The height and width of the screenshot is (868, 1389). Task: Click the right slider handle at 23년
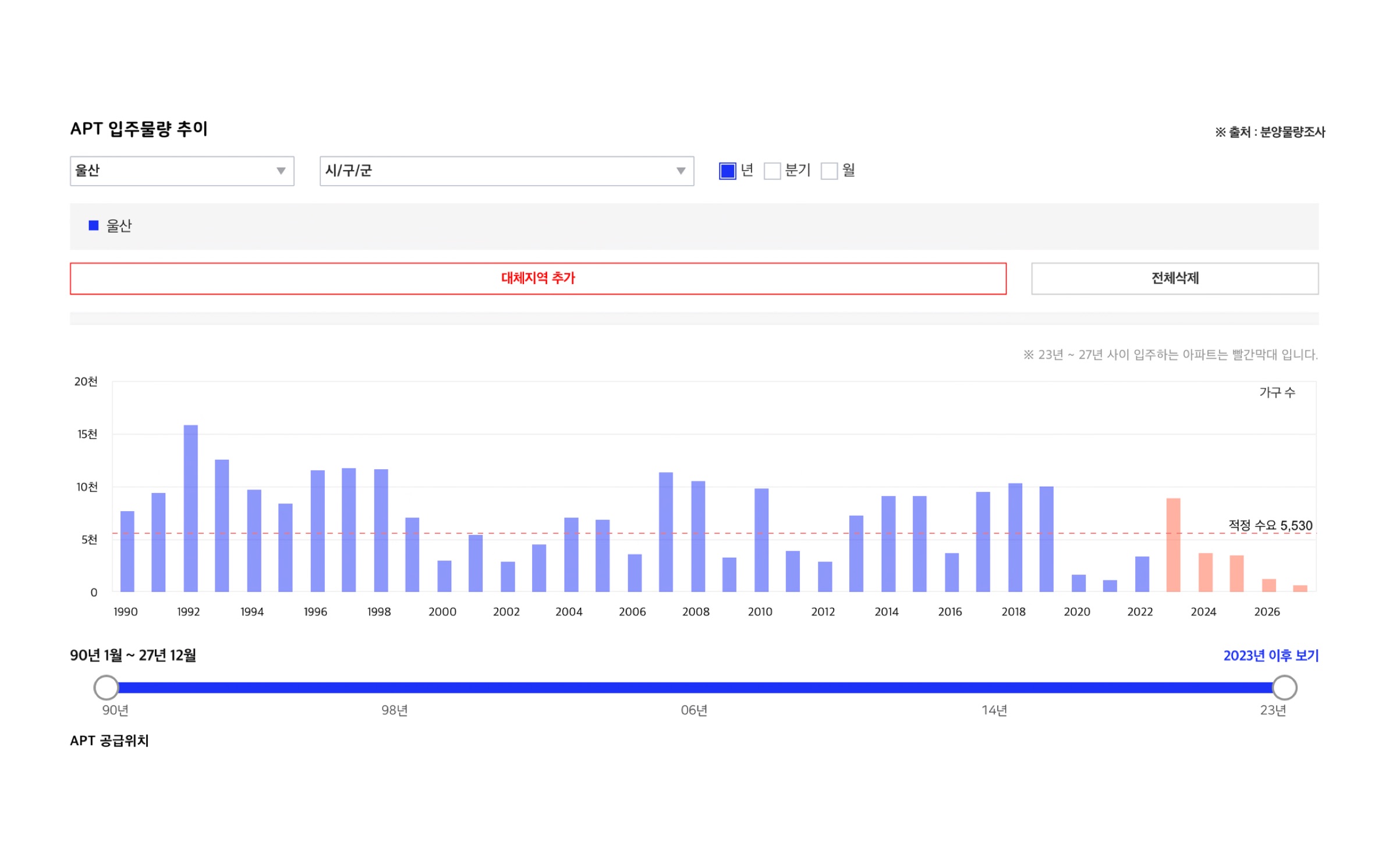(1284, 688)
